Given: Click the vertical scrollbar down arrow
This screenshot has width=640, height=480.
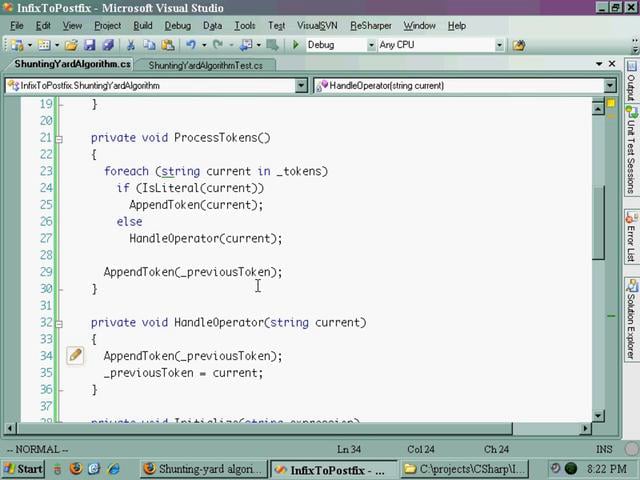Looking at the screenshot, I should point(598,416).
